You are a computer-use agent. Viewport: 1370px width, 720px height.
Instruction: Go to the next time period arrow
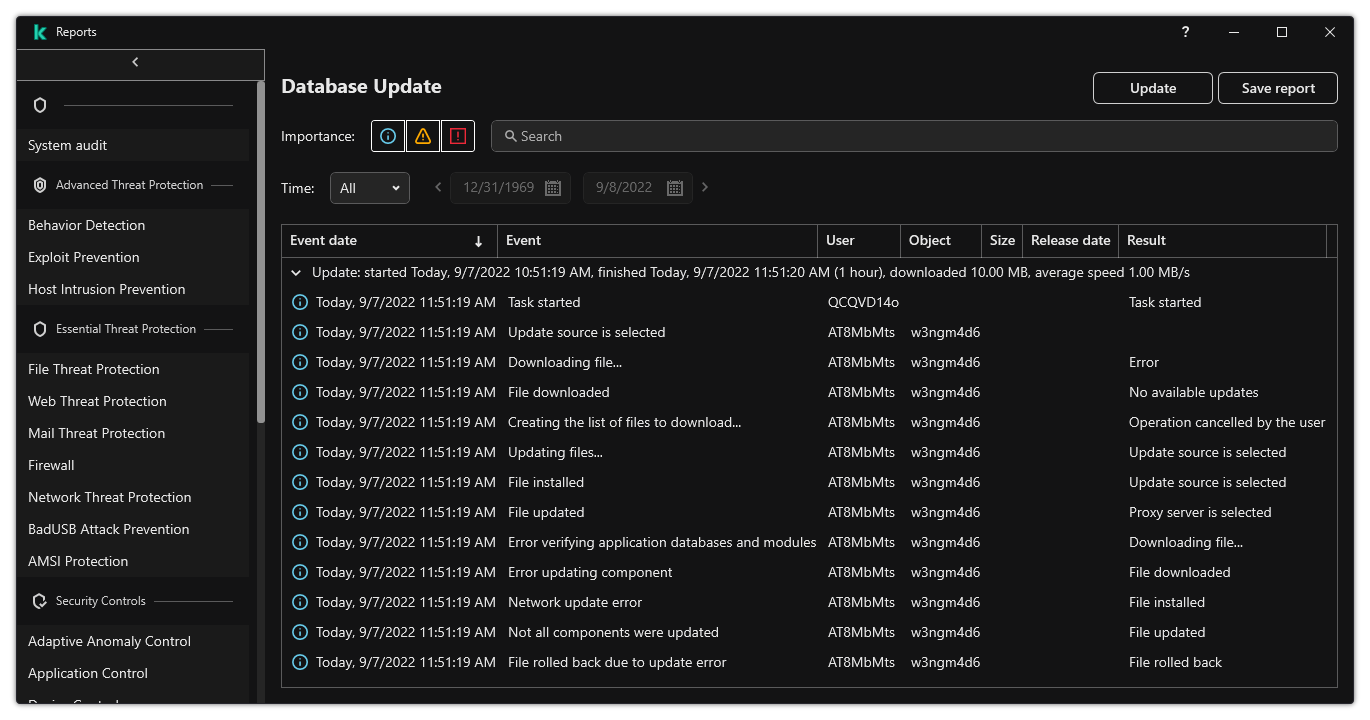coord(705,187)
